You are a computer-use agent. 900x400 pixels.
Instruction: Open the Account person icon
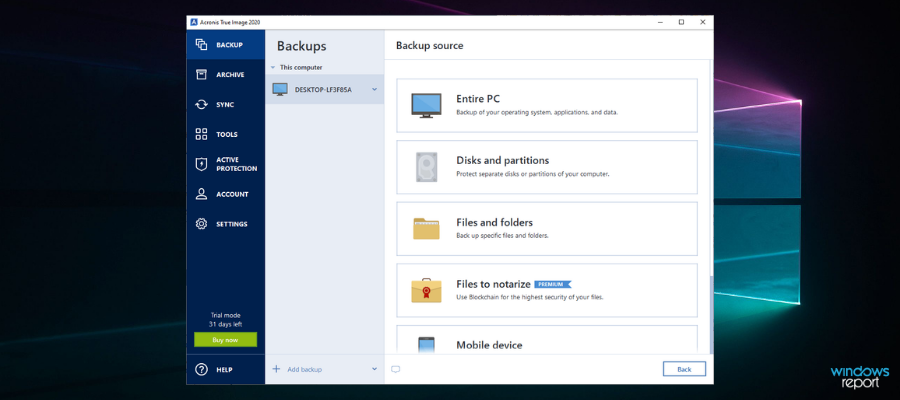click(x=201, y=194)
